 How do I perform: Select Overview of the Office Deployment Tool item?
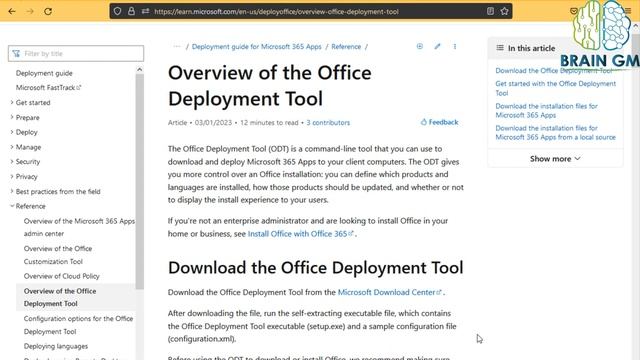[60, 297]
